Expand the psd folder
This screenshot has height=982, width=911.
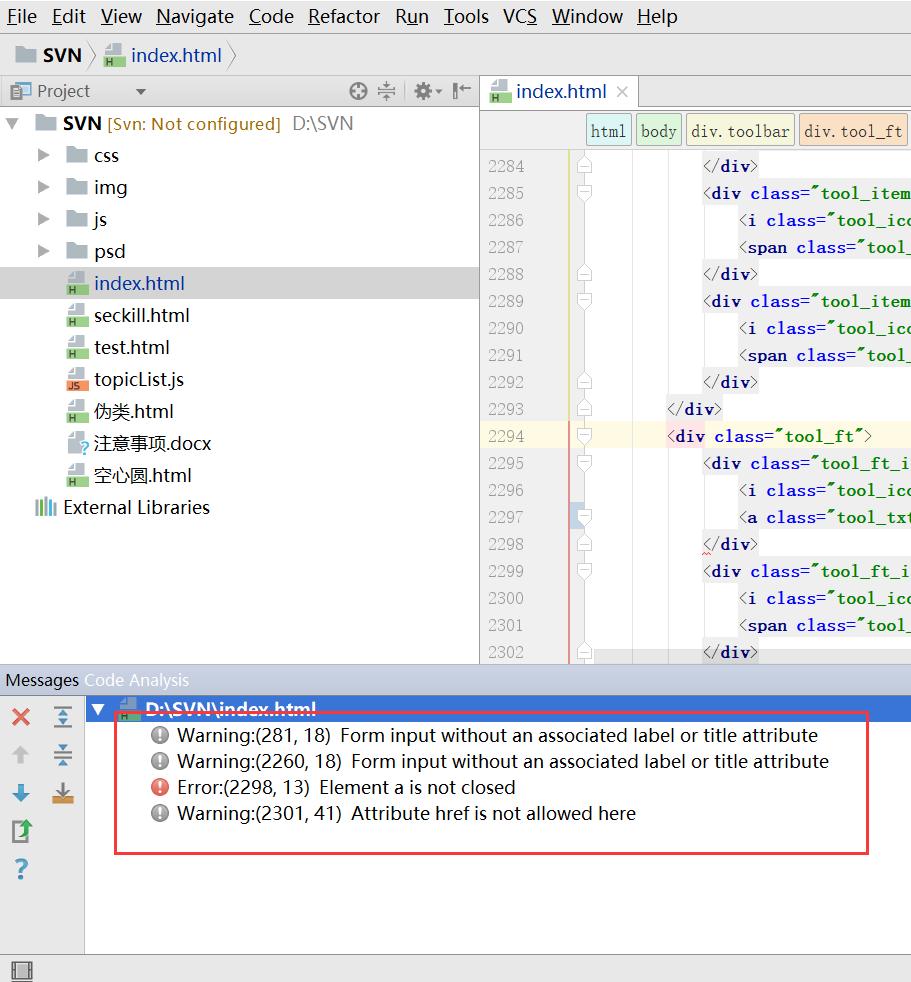click(43, 251)
